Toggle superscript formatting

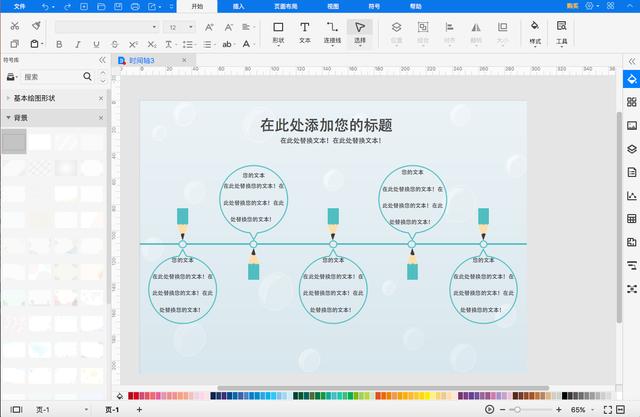(133, 44)
